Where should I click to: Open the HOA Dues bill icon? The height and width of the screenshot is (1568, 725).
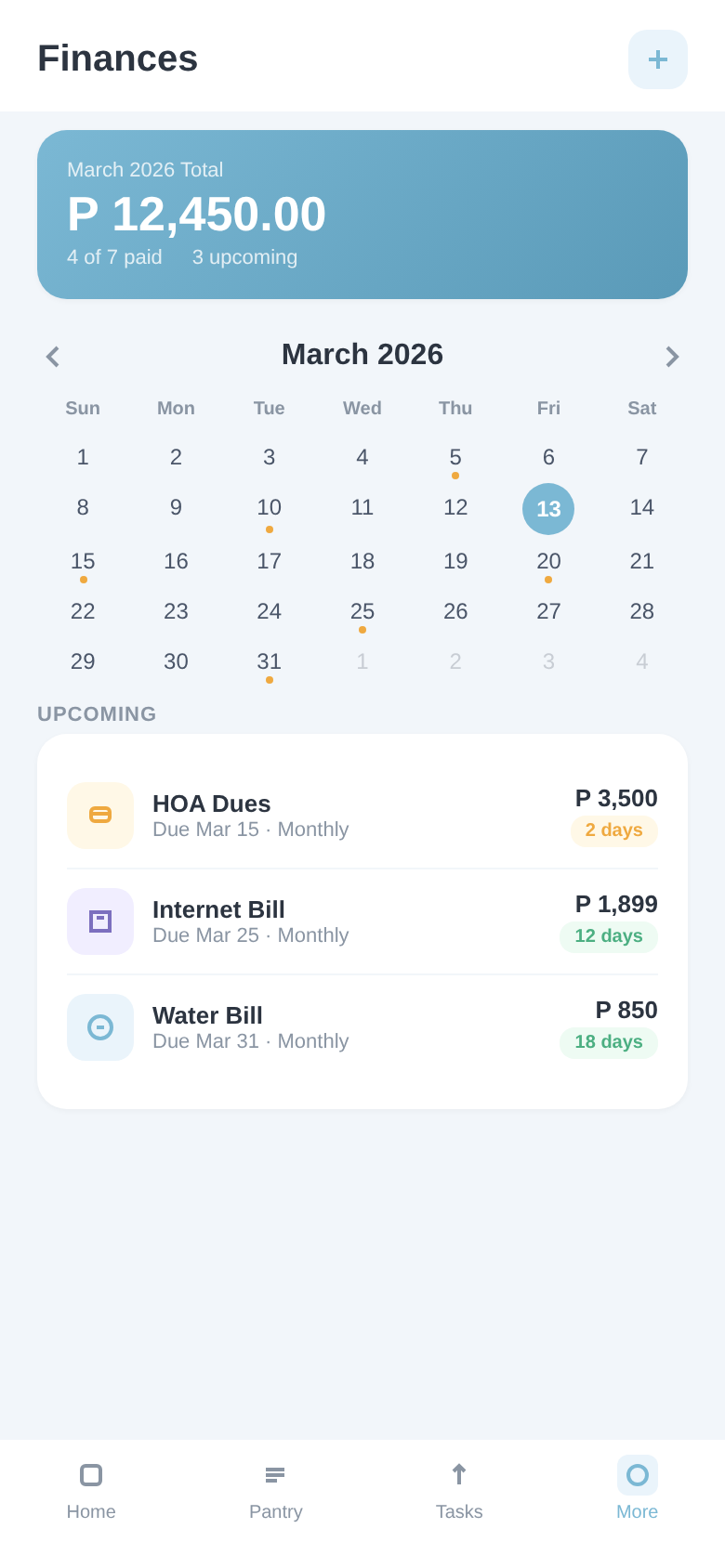100,816
